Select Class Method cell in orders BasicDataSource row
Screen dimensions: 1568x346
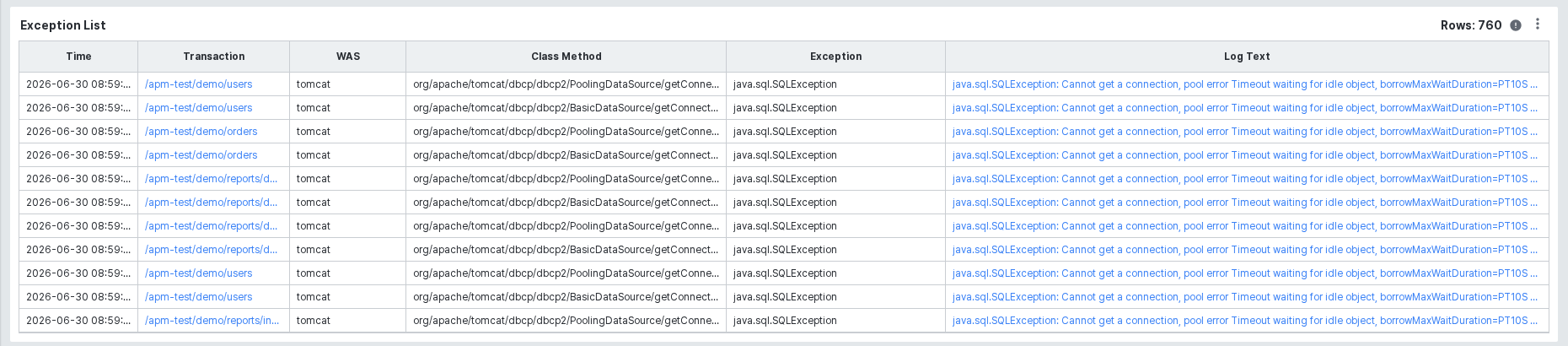567,155
